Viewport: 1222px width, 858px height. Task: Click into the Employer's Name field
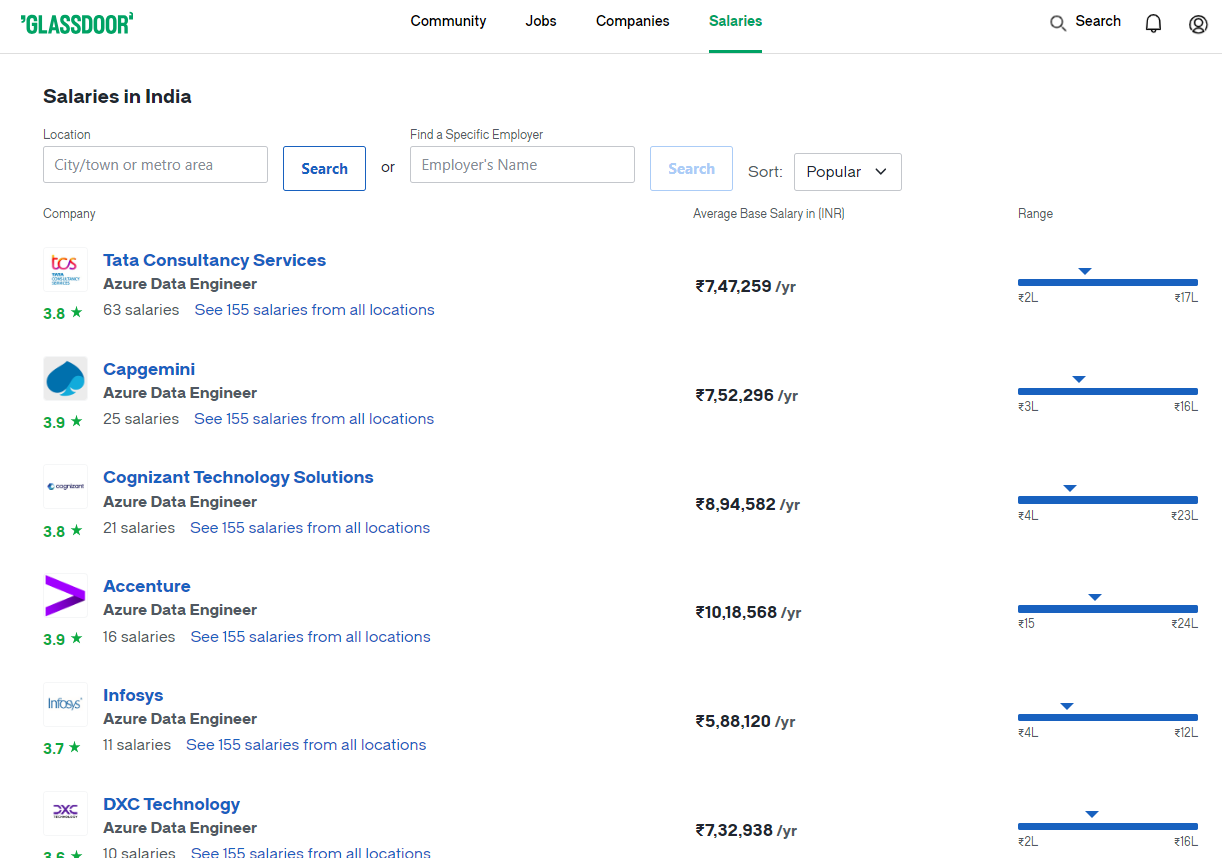[x=522, y=165]
